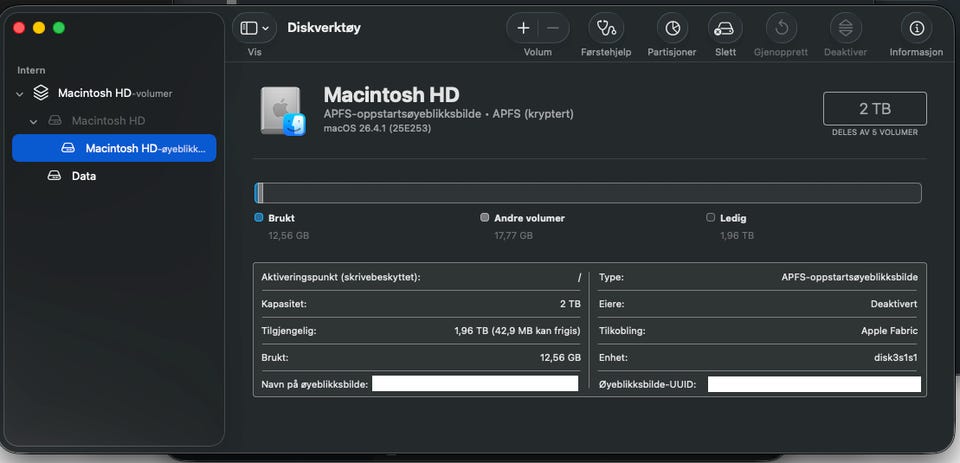Open the Partisjoner tool
This screenshot has height=463, width=960.
[672, 28]
